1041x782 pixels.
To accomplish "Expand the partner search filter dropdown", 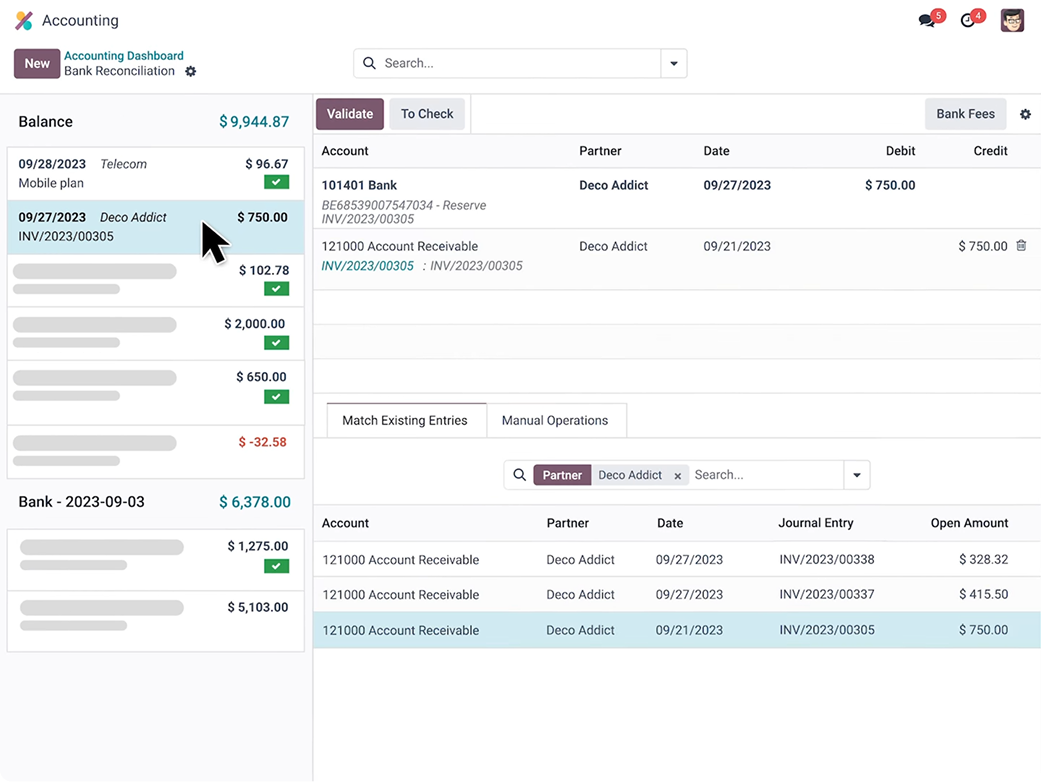I will coord(856,475).
